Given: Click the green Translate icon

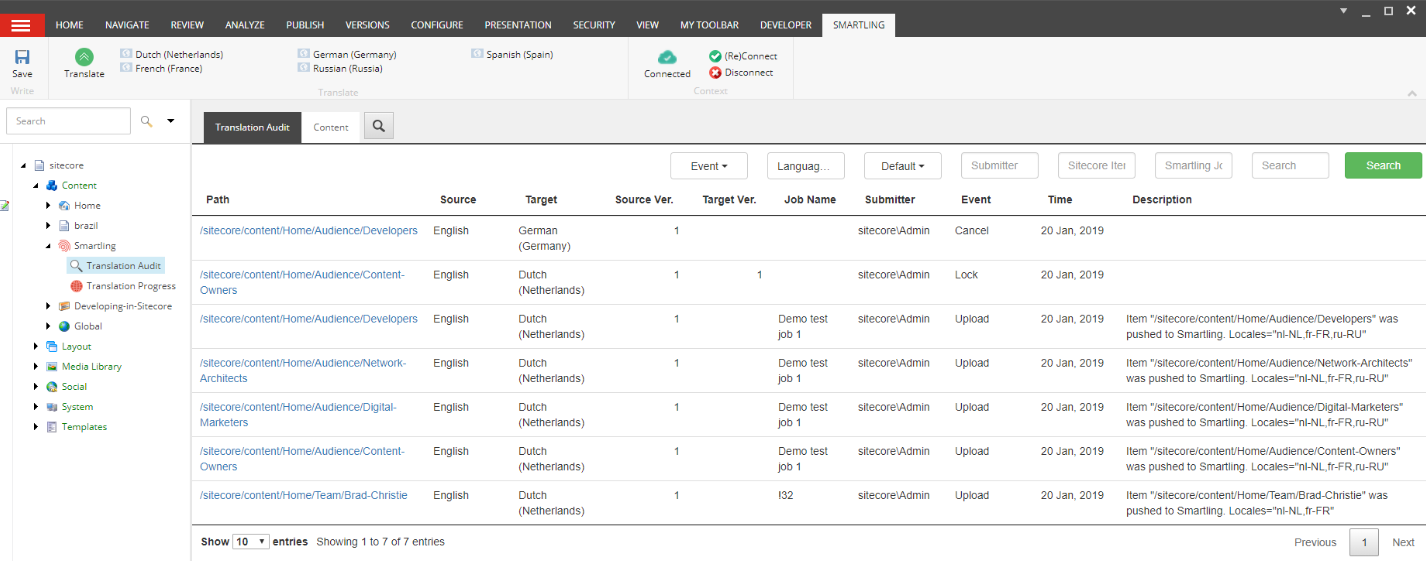Looking at the screenshot, I should [84, 57].
